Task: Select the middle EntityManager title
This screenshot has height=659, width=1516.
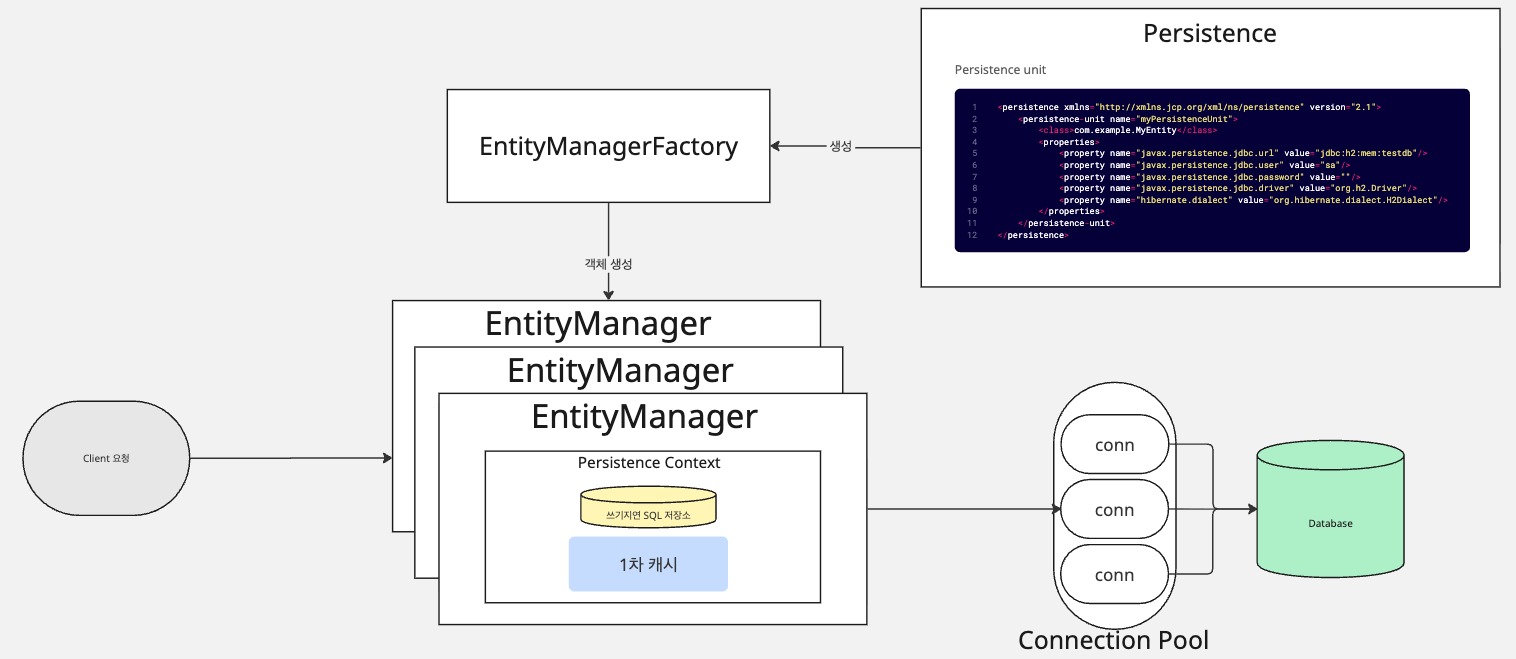Action: 620,371
